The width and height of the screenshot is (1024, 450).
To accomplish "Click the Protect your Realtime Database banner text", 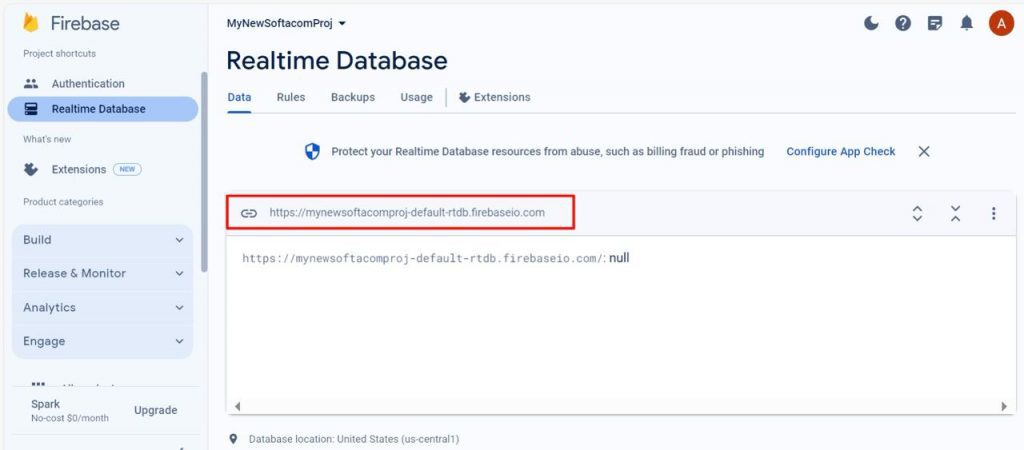I will 548,152.
